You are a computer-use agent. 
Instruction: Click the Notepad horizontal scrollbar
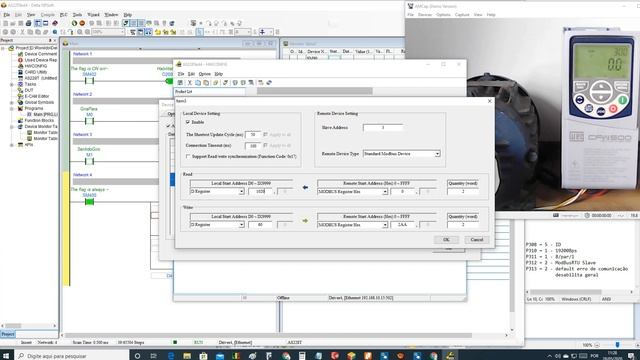tap(580, 292)
